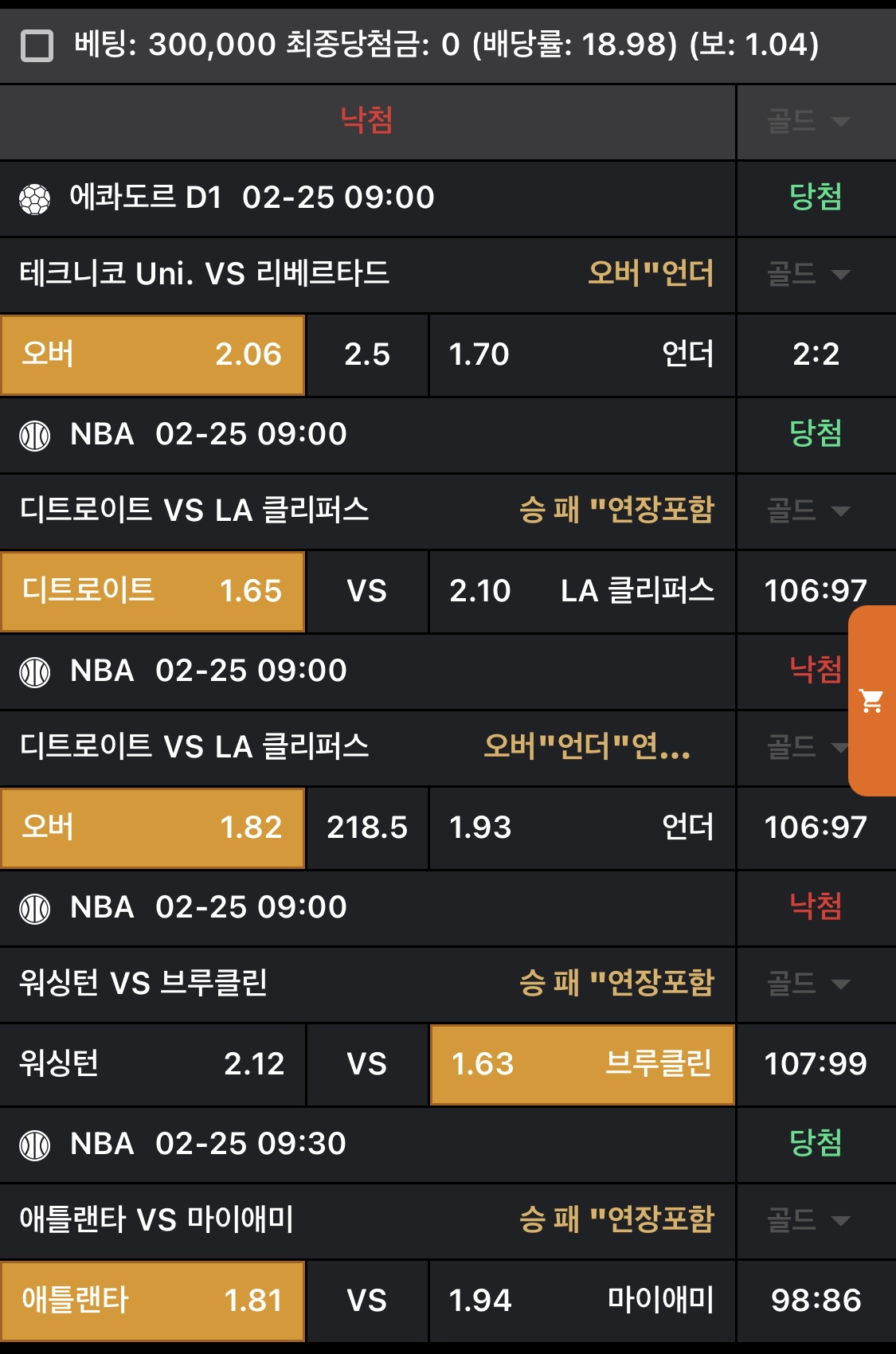Click basketball icon beside NBA 09:30 row
Viewport: 896px width, 1354px height.
[x=34, y=1145]
